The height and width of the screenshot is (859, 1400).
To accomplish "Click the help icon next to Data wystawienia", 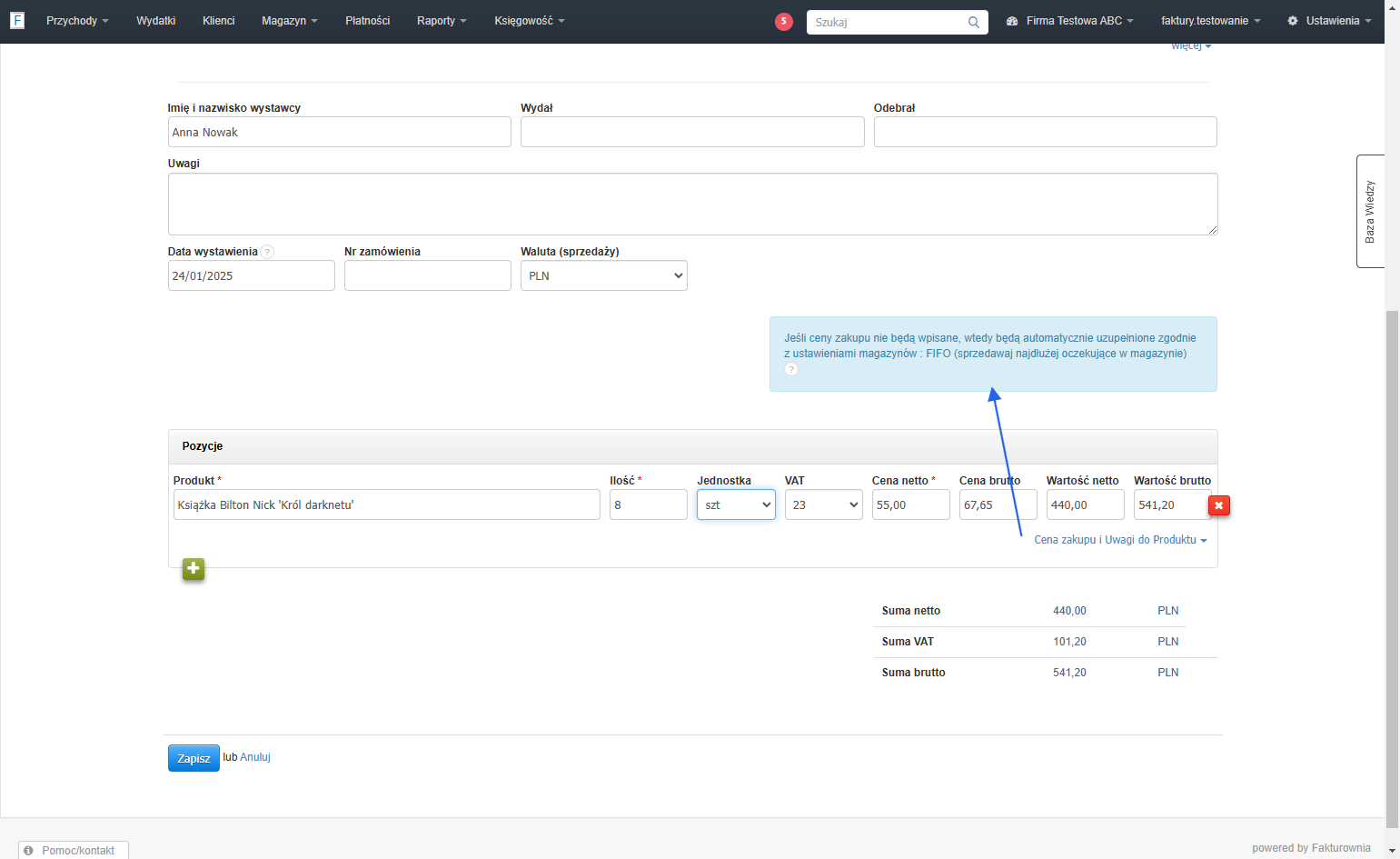I will click(x=268, y=252).
